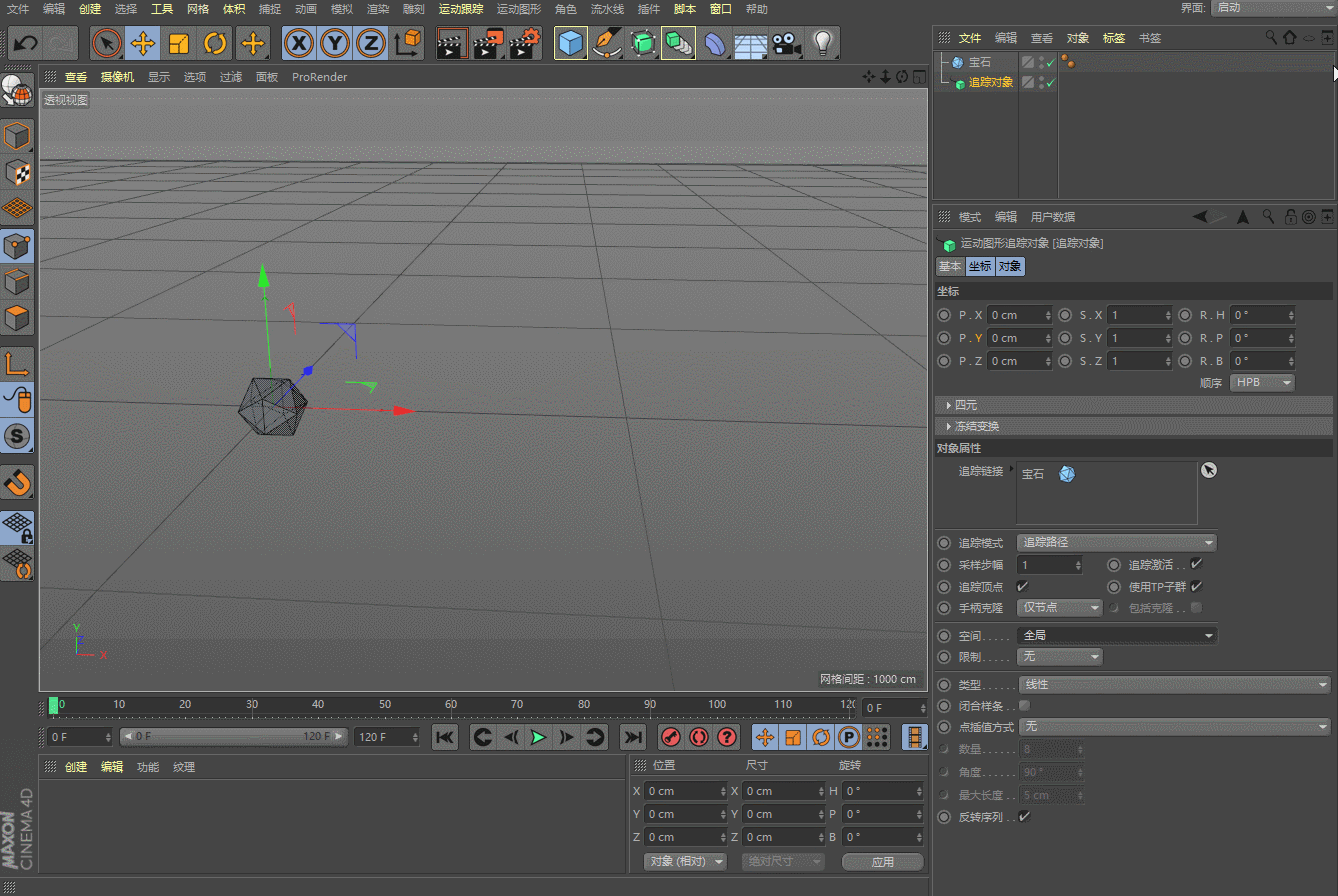The height and width of the screenshot is (896, 1338).
Task: Activate the Scale tool
Action: [179, 43]
